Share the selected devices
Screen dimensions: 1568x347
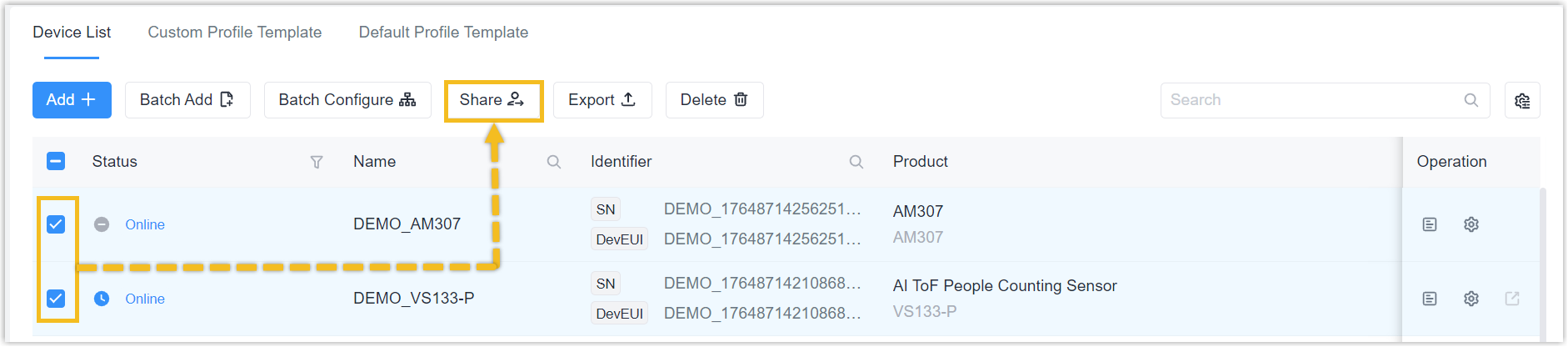pyautogui.click(x=493, y=100)
